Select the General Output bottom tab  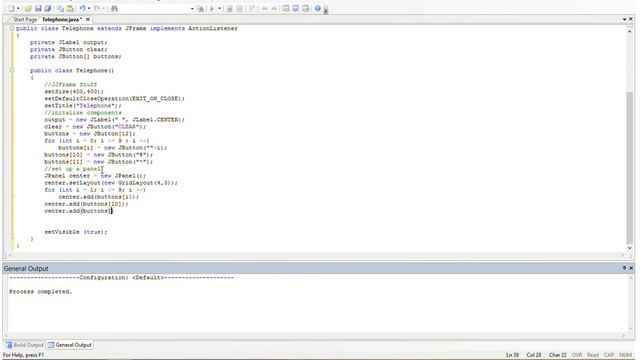(x=70, y=345)
